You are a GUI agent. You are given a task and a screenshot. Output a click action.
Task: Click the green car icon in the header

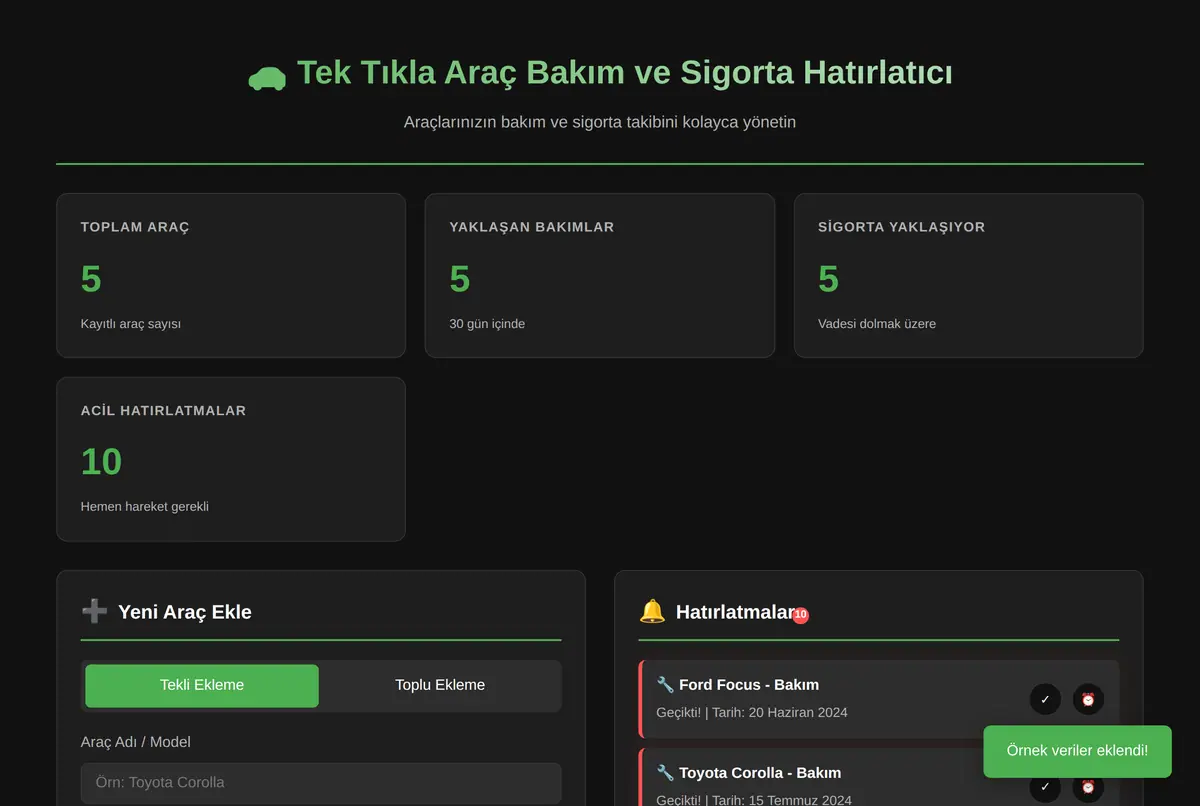coord(267,77)
